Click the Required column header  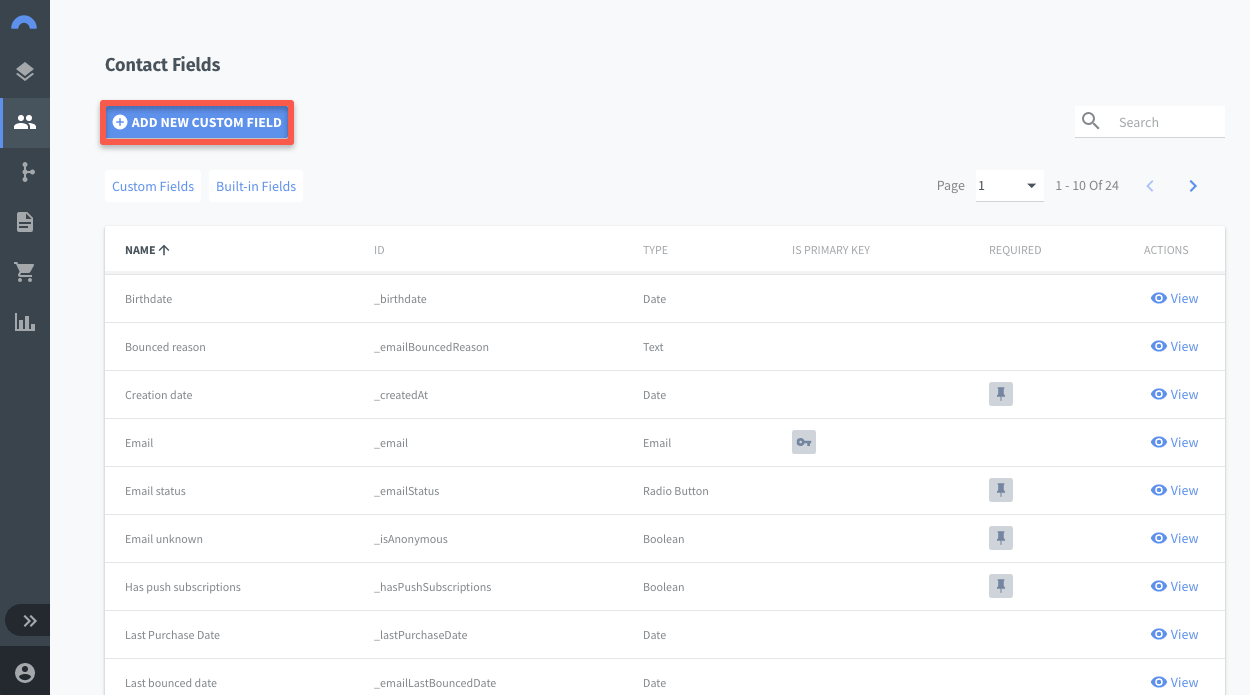[x=1015, y=250]
